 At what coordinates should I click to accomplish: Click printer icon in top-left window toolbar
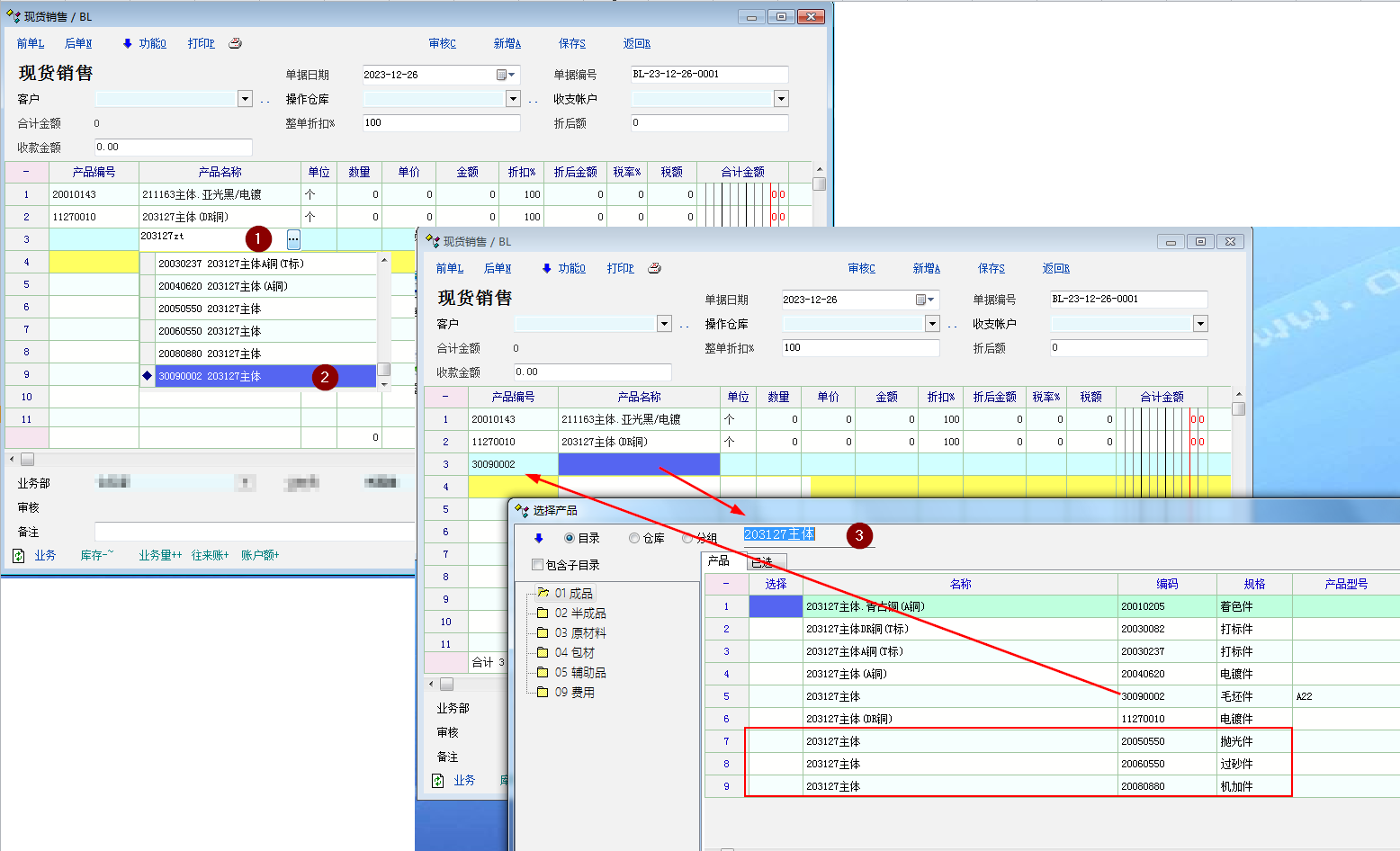[235, 43]
